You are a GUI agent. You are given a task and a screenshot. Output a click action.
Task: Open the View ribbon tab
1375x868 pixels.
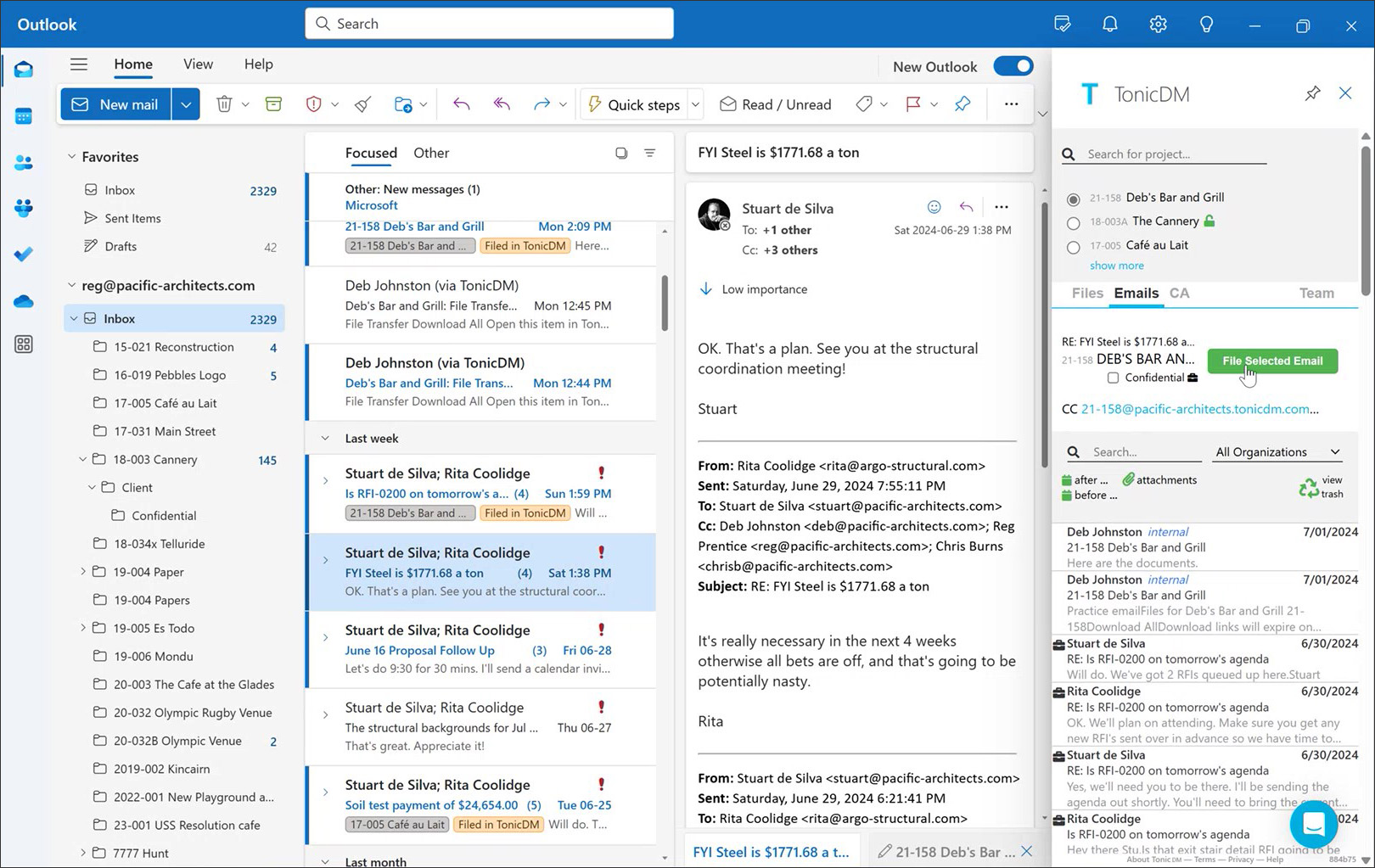198,64
